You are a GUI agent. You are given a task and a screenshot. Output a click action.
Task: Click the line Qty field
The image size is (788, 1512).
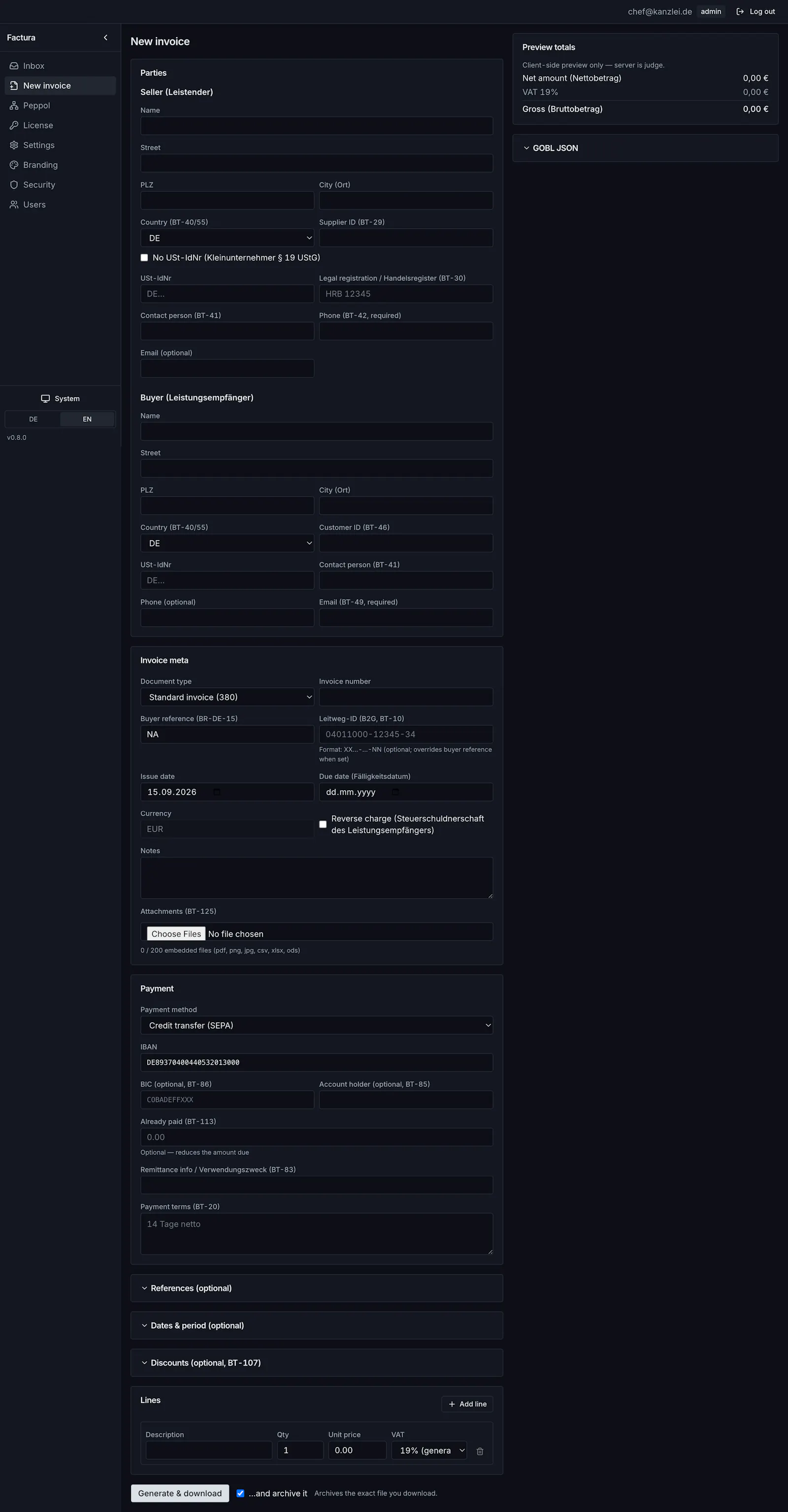point(300,1450)
